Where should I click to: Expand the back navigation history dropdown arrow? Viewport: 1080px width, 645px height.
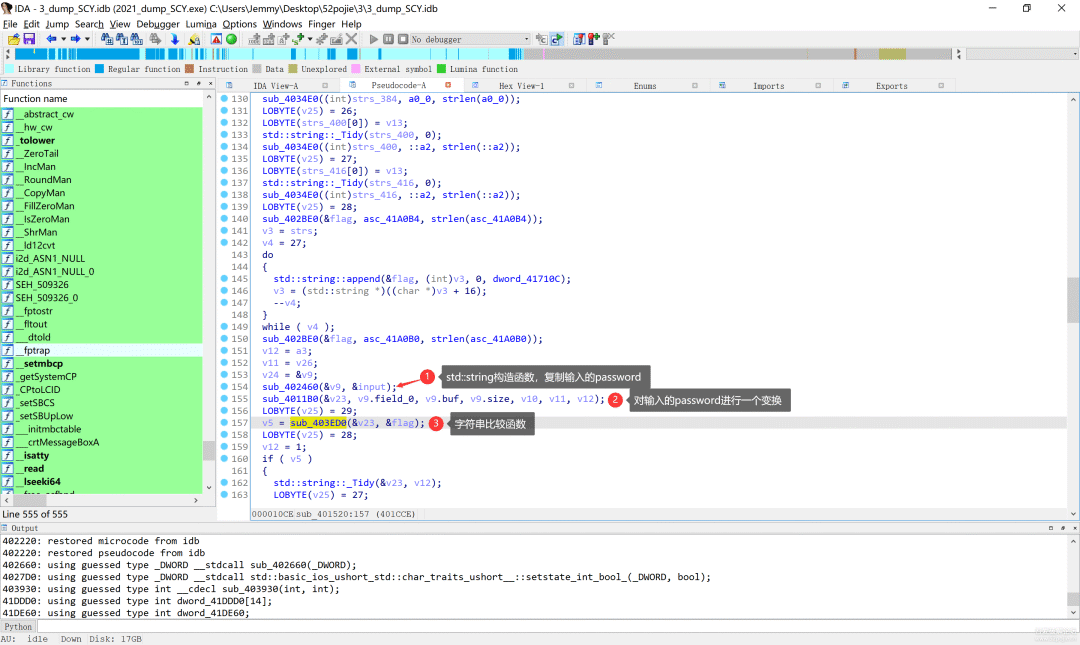coord(62,39)
